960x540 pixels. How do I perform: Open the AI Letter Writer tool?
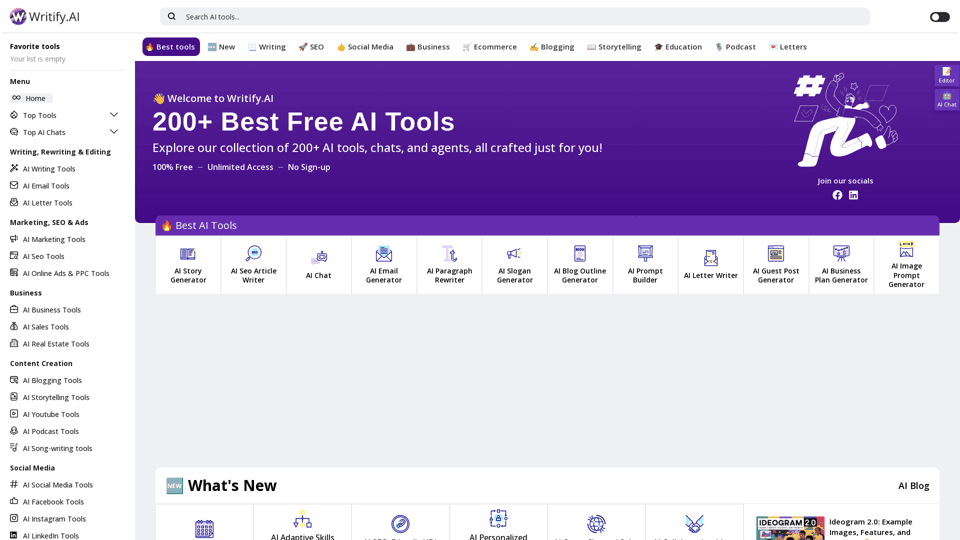[x=710, y=265]
